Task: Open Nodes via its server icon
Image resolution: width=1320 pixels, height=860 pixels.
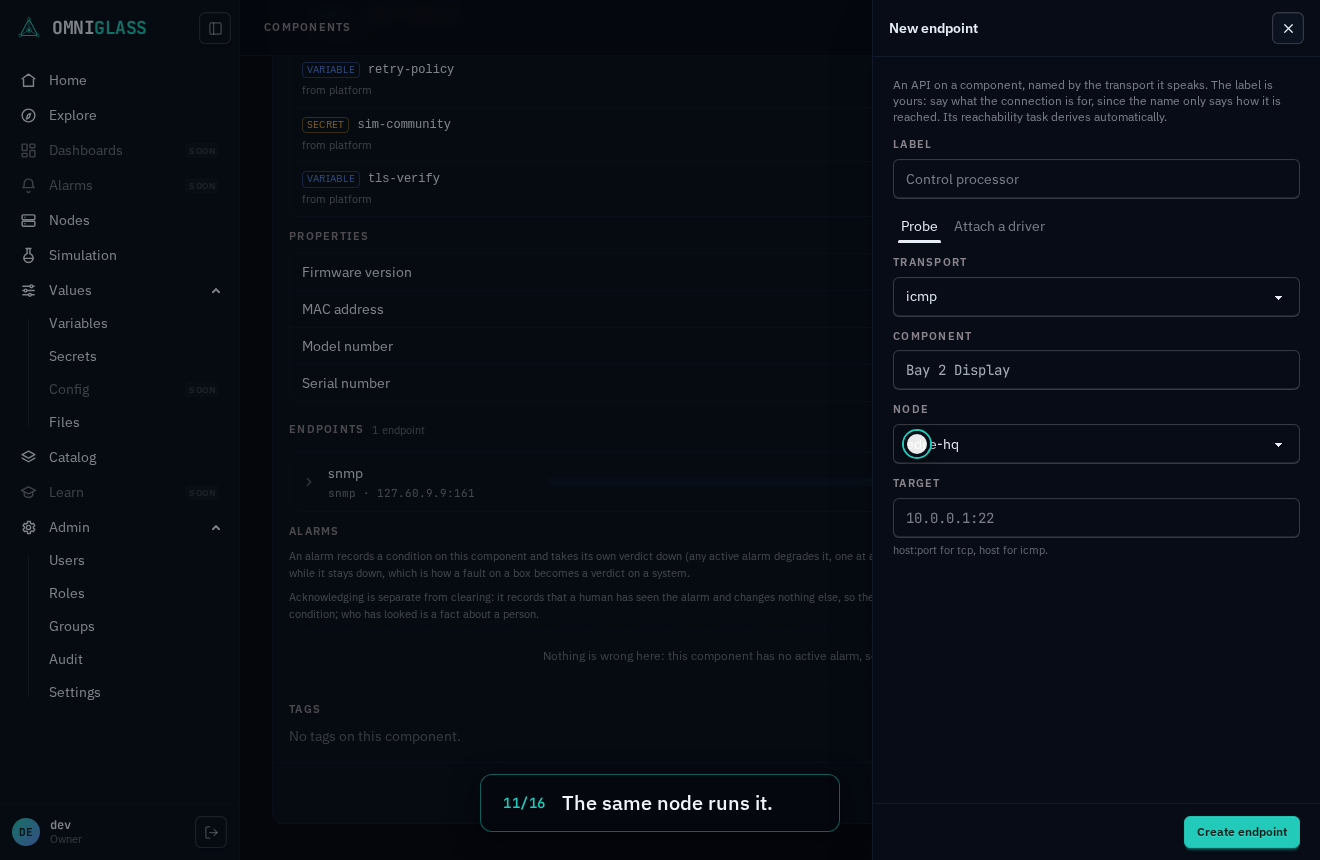Action: [x=29, y=220]
